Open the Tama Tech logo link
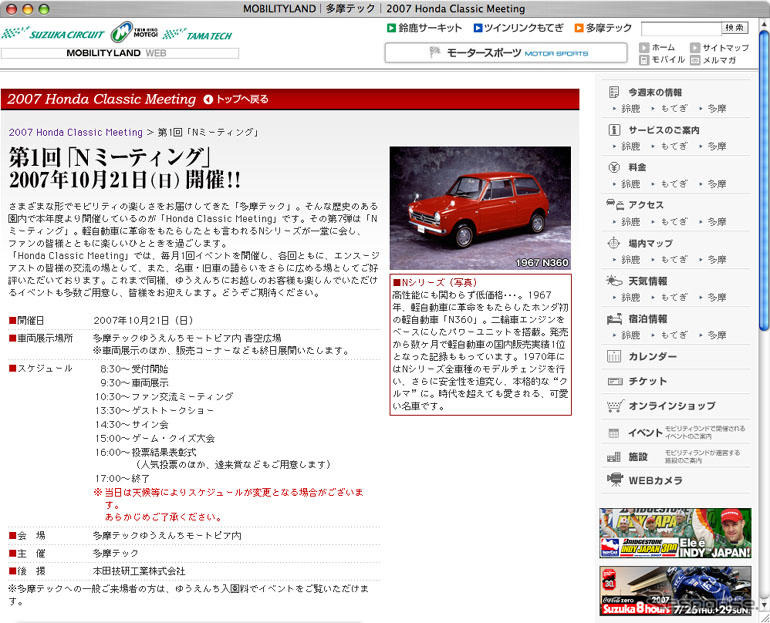This screenshot has height=623, width=770. click(x=197, y=34)
